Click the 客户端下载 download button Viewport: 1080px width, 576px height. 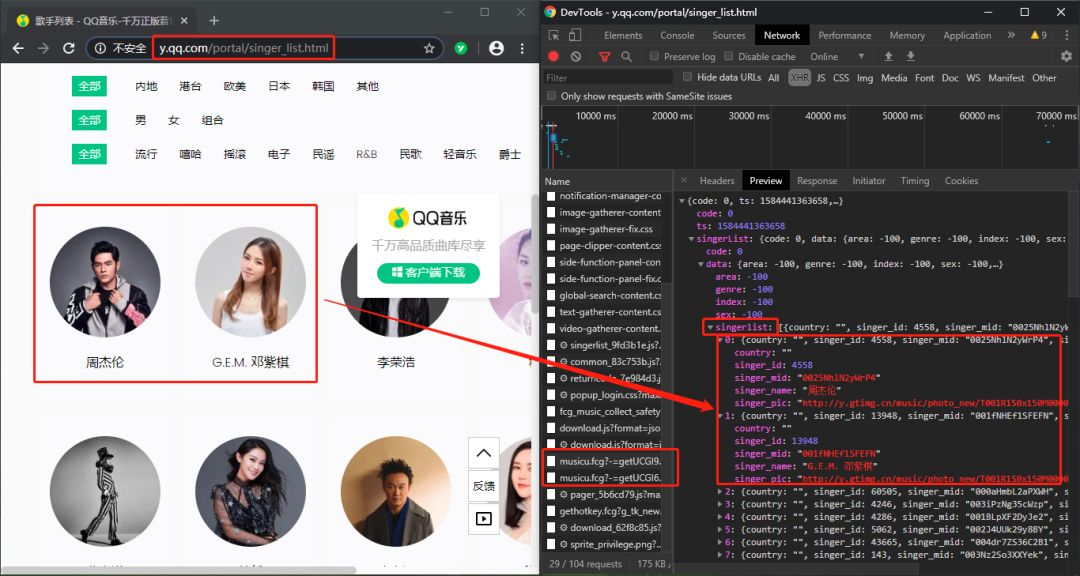click(x=428, y=272)
